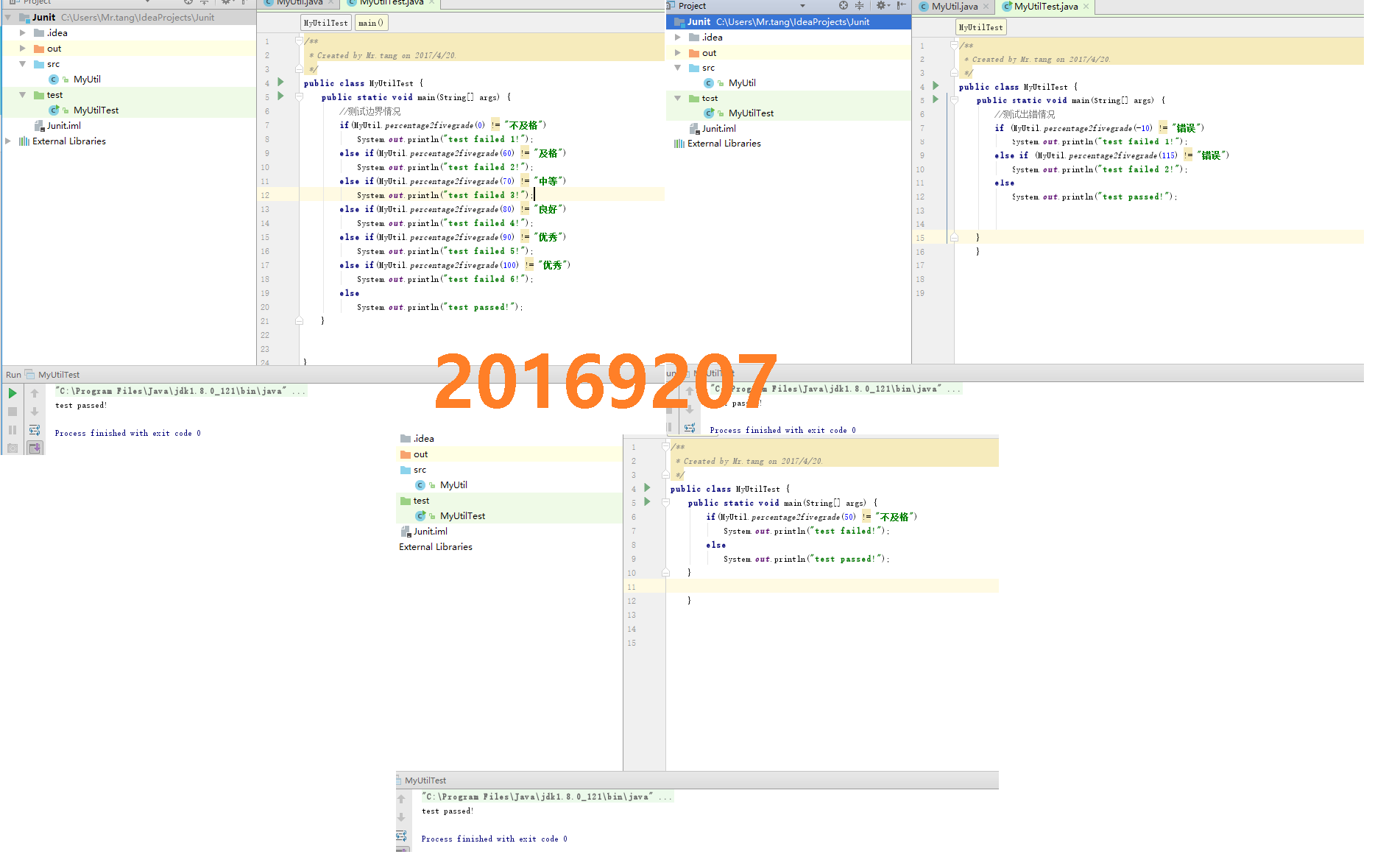Collapse test folder in right project tree
The width and height of the screenshot is (1400, 860).
pyautogui.click(x=678, y=98)
